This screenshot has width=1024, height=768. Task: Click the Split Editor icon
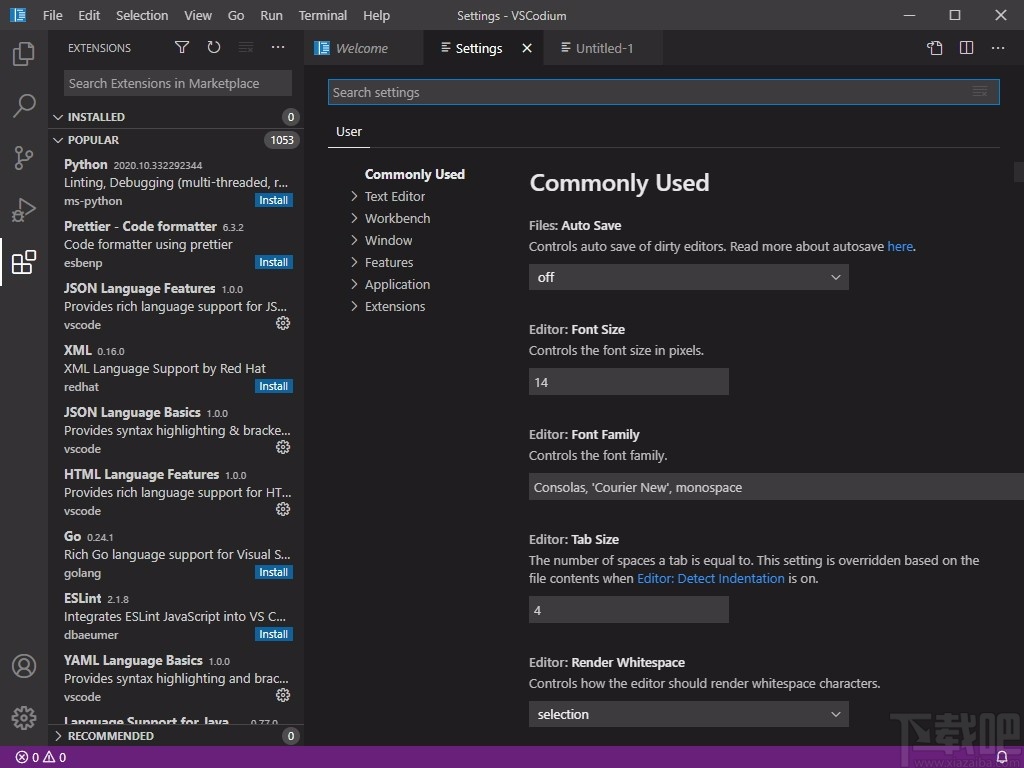click(966, 47)
